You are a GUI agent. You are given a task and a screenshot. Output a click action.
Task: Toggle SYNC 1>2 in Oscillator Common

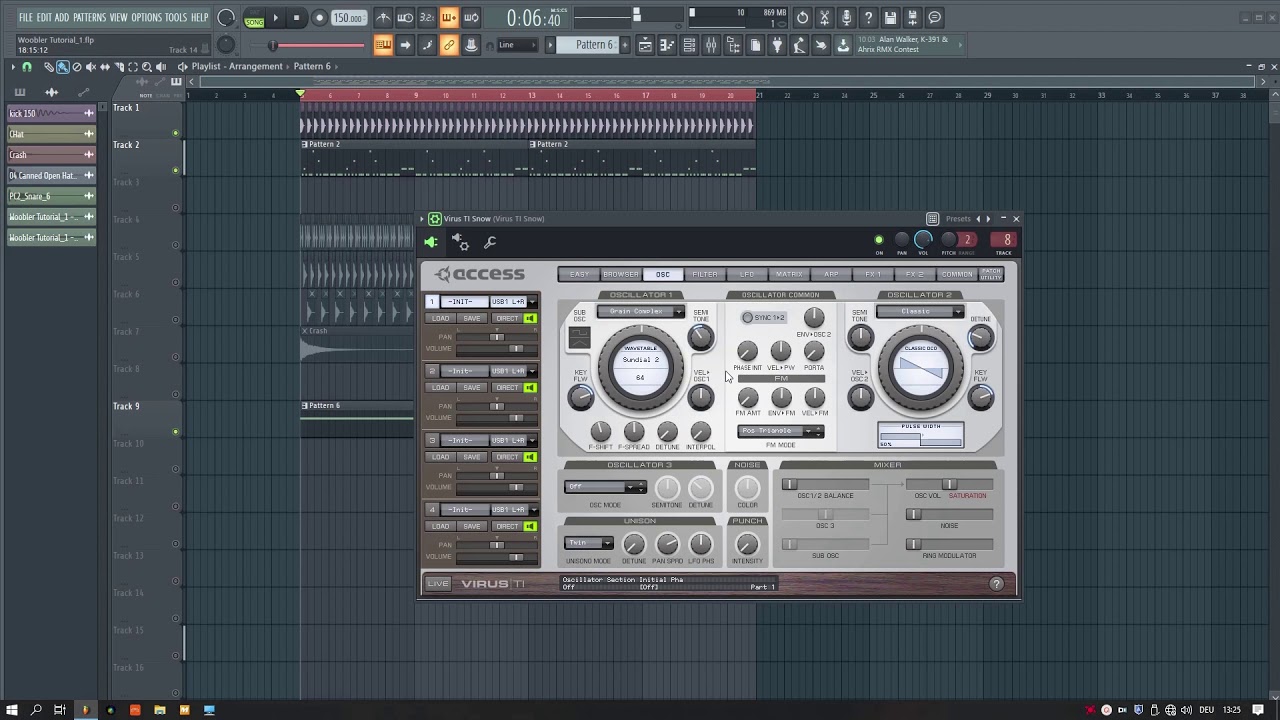pos(764,317)
